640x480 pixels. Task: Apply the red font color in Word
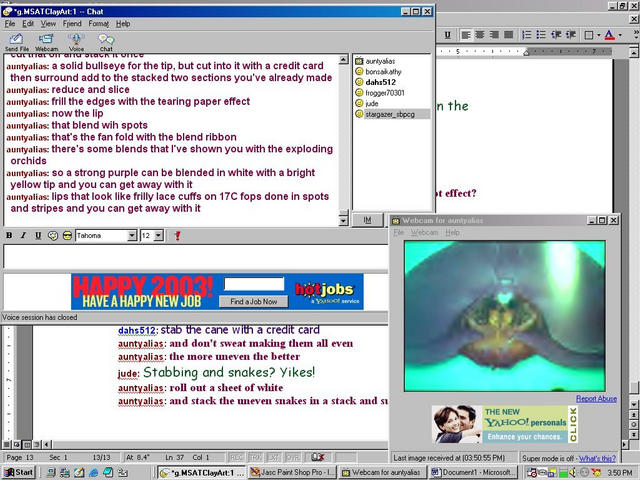tap(609, 35)
